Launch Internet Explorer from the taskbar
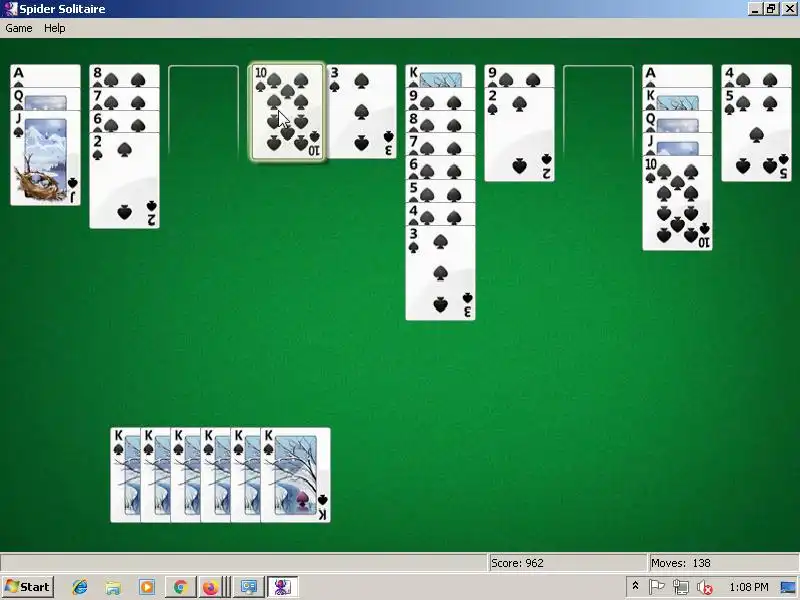This screenshot has height=600, width=800. pyautogui.click(x=80, y=587)
